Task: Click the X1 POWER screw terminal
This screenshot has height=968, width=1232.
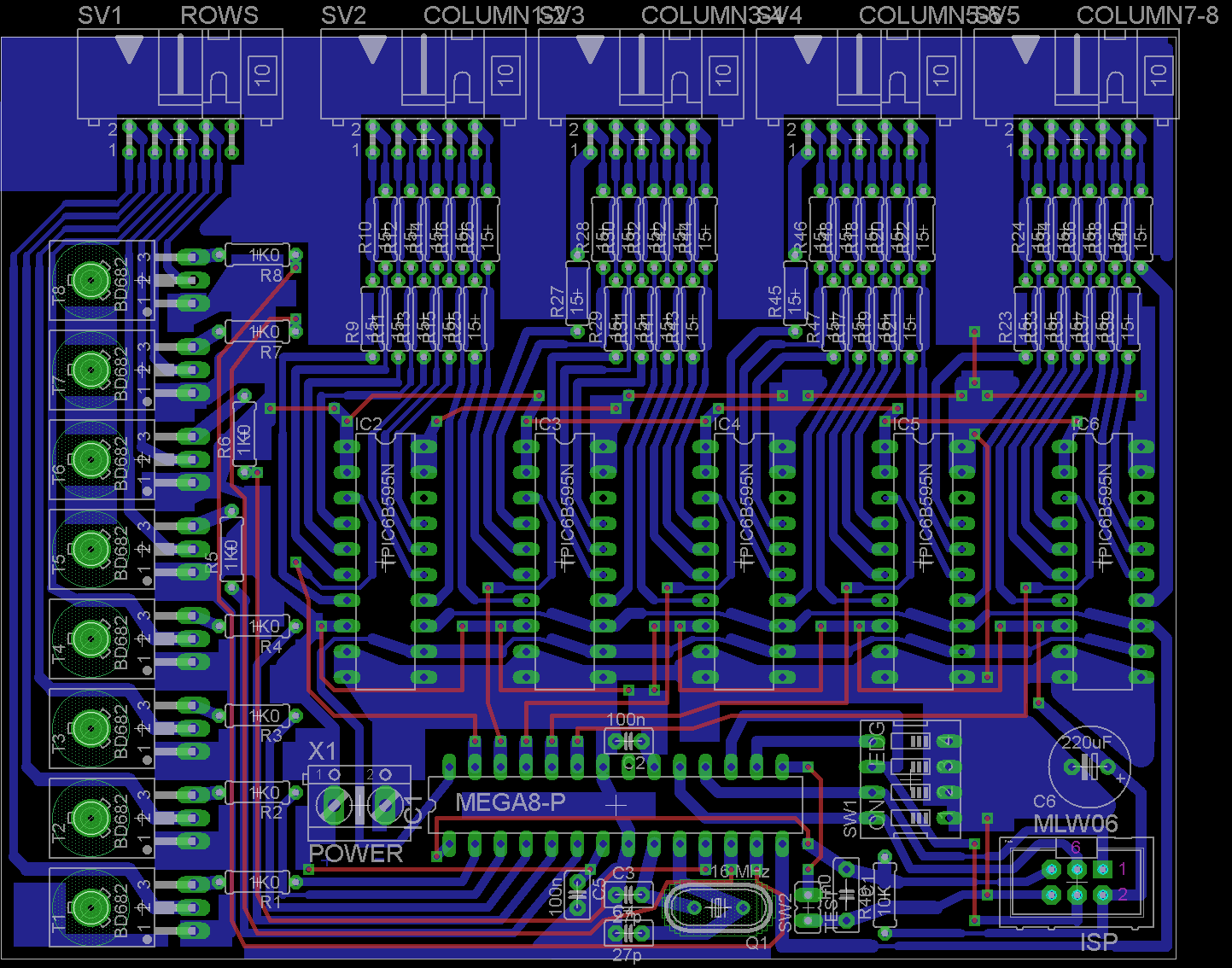Action: point(359,804)
